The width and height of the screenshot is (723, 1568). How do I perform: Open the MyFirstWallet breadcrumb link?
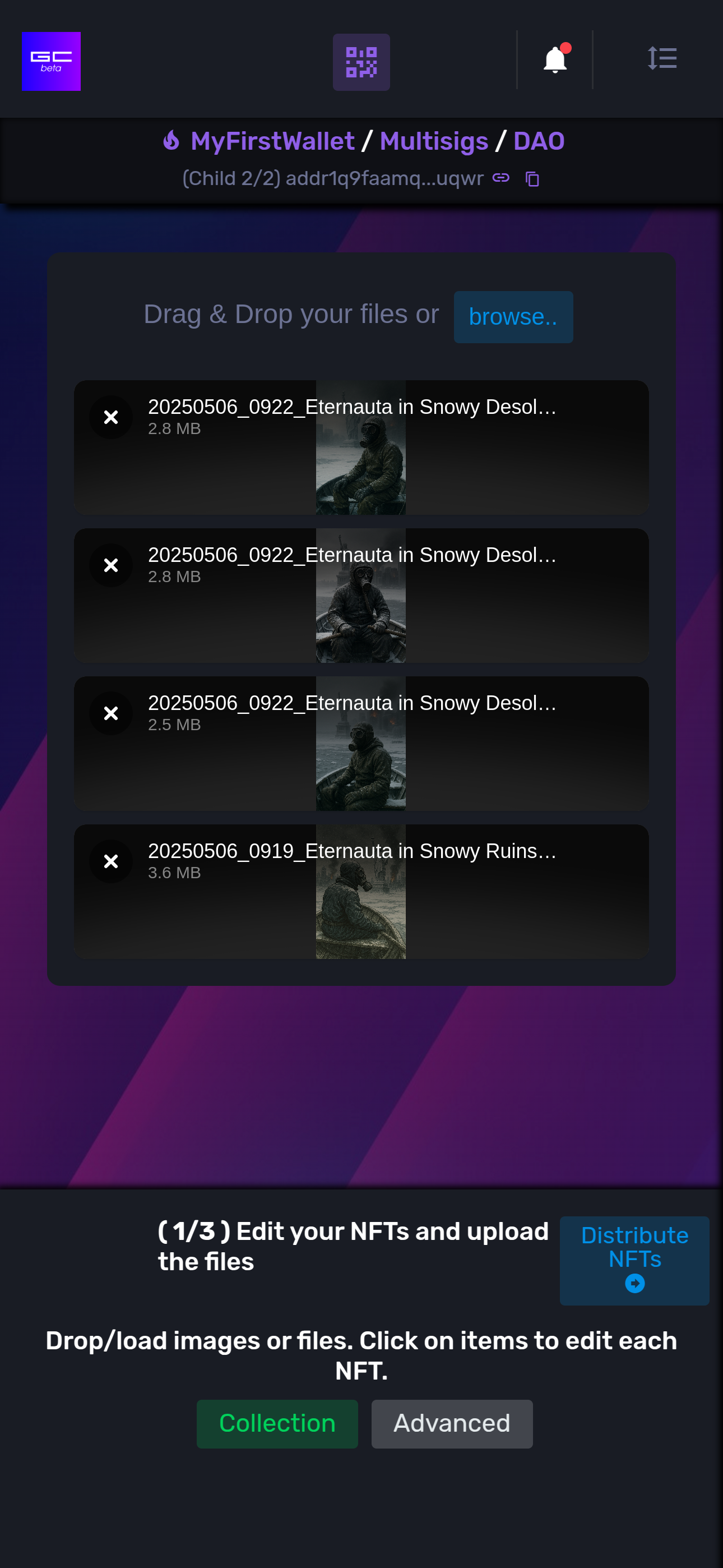[x=272, y=141]
